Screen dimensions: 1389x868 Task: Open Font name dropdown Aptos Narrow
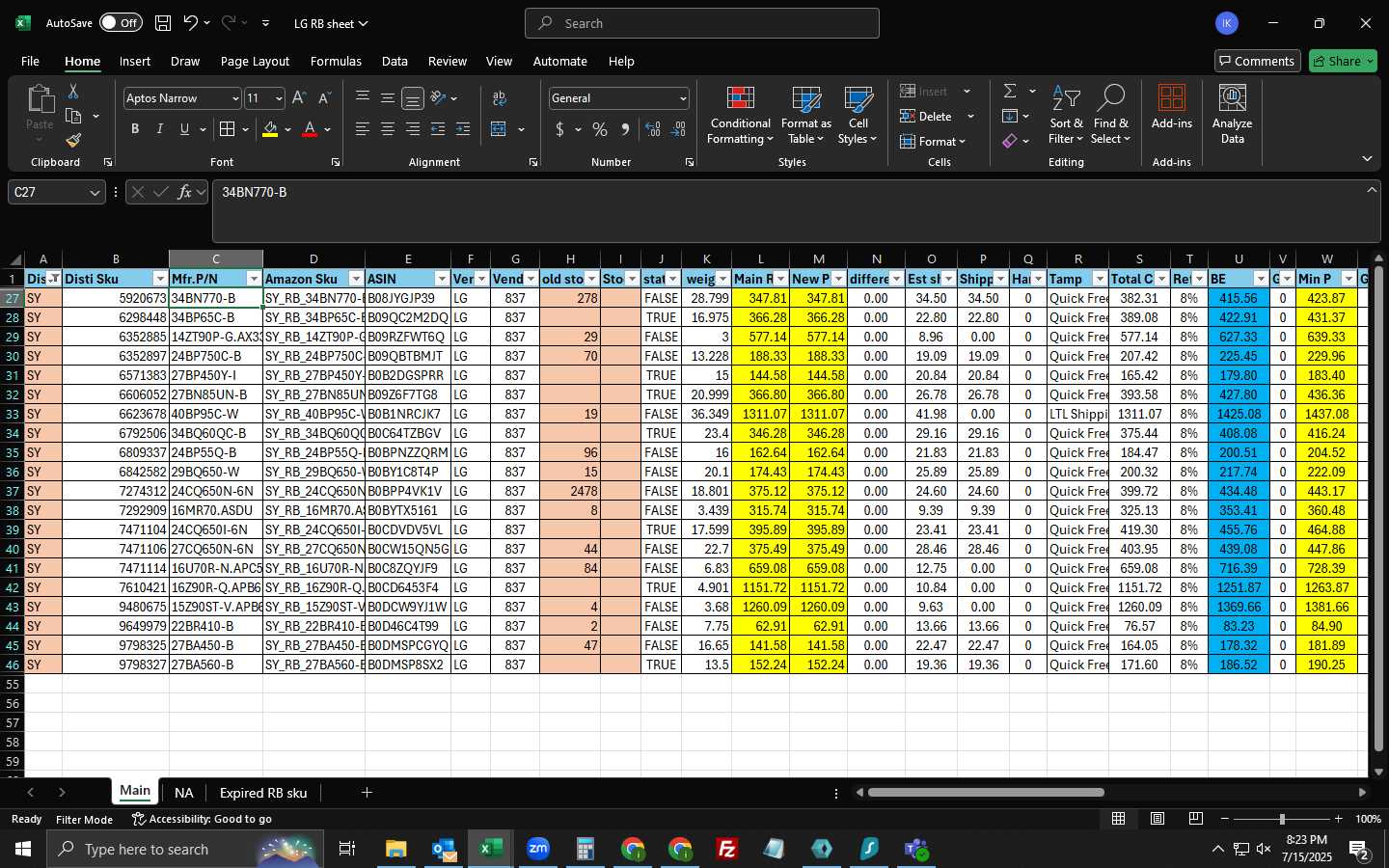(234, 98)
